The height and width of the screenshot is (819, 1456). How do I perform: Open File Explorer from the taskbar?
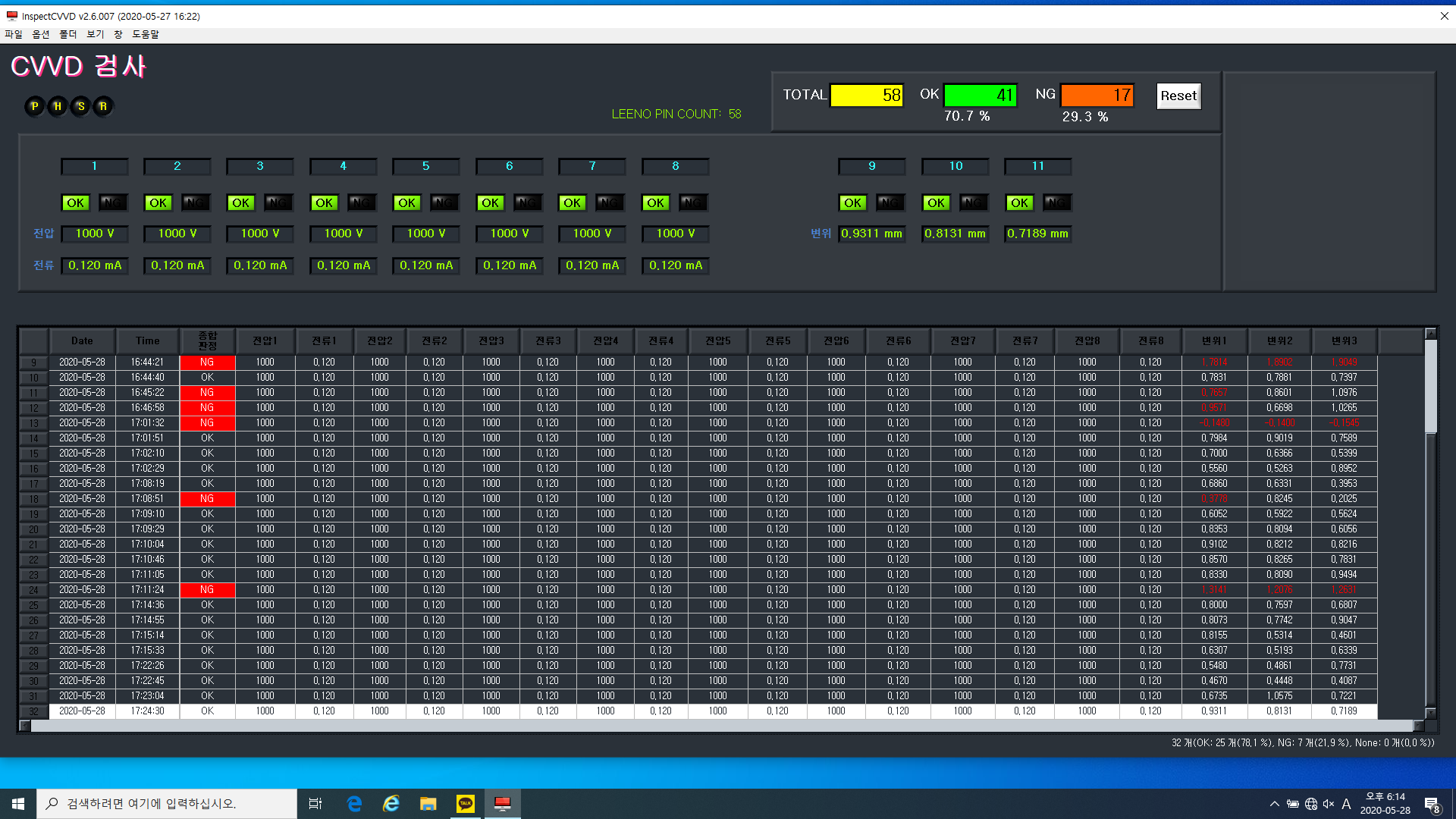pyautogui.click(x=428, y=804)
